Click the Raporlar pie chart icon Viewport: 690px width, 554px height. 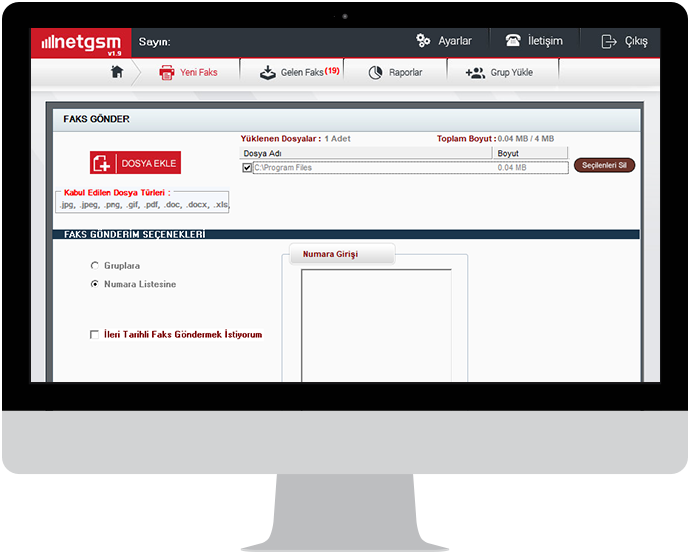375,73
